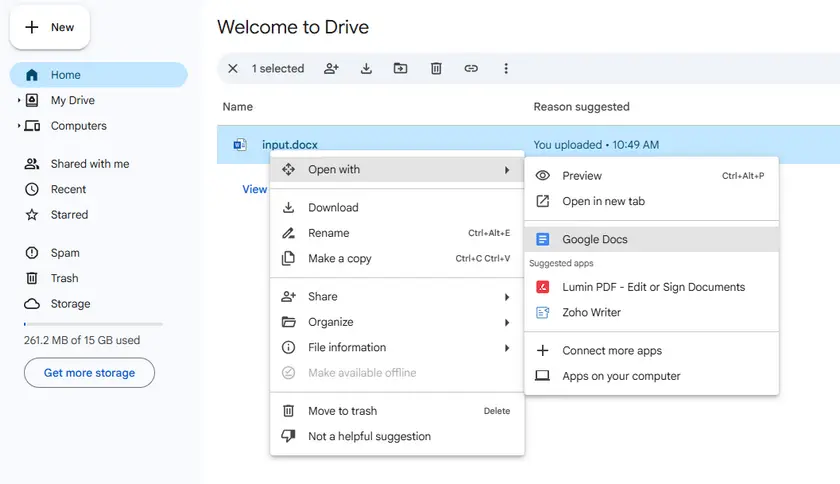The height and width of the screenshot is (484, 840).
Task: Open the Share submenu
Action: click(397, 296)
